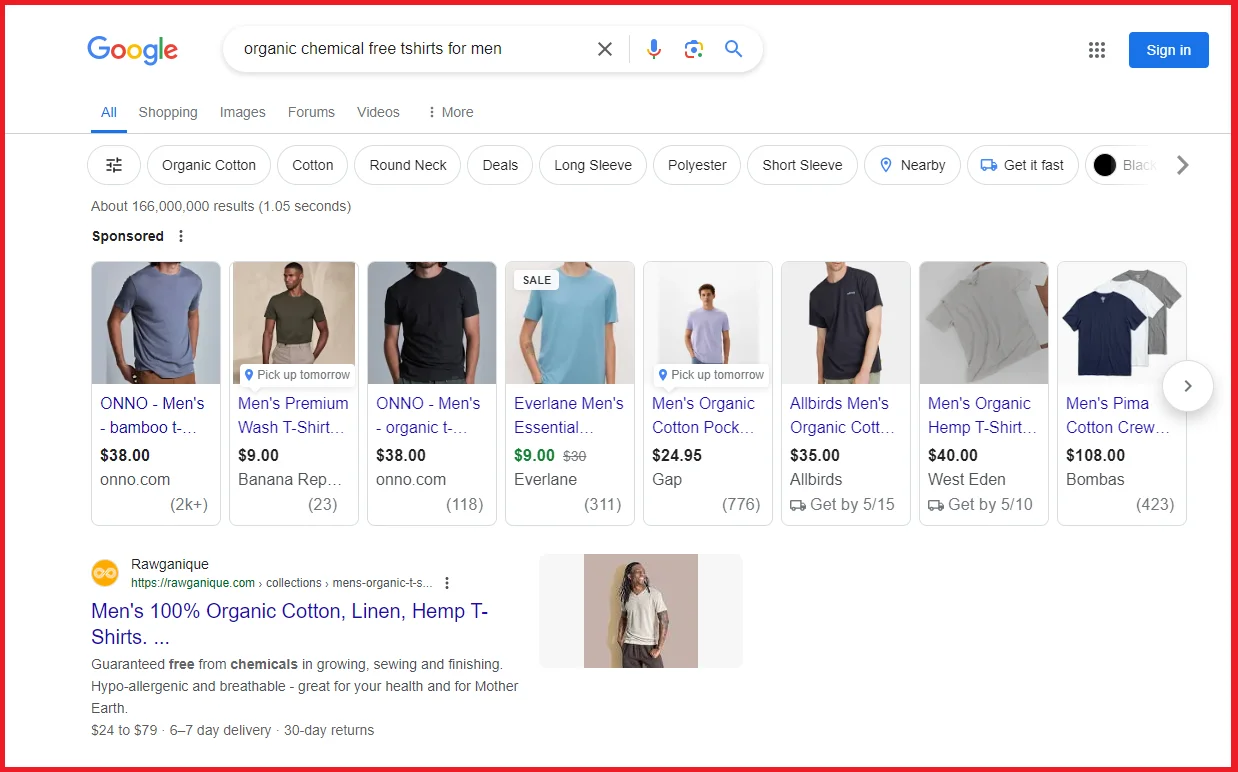
Task: Apply the Cotton filter chip
Action: click(x=313, y=165)
